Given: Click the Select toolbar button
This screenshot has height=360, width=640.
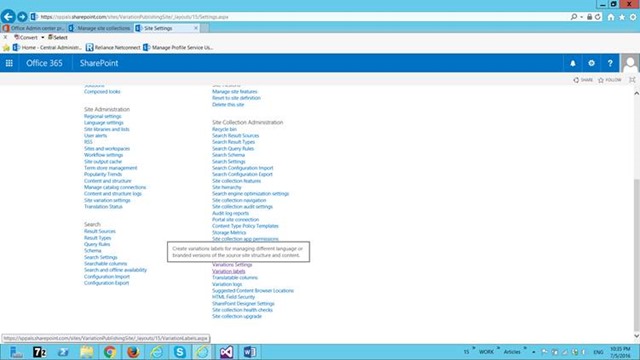Looking at the screenshot, I should 58,38.
